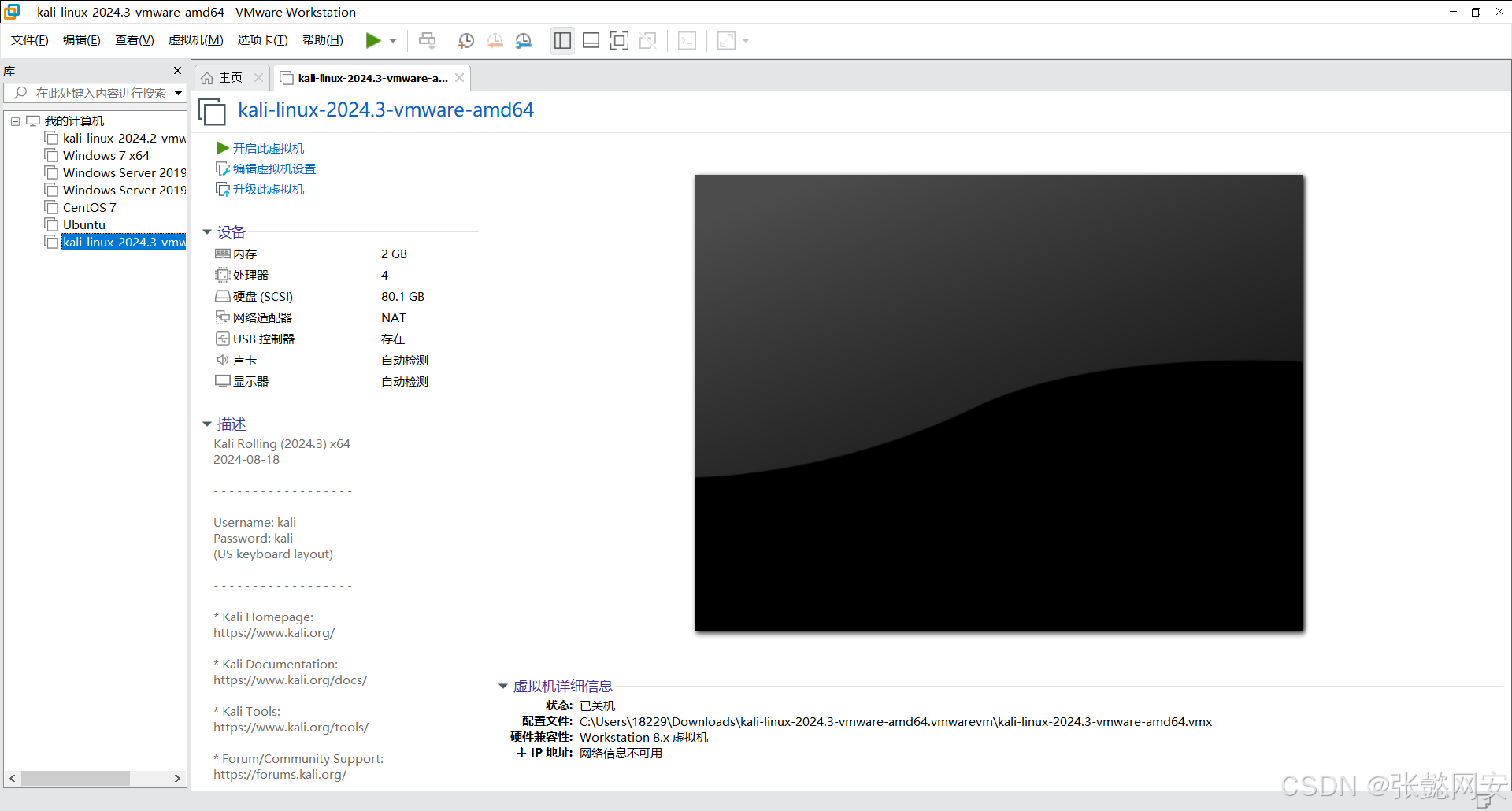Switch to the 主页 tab

[x=231, y=78]
